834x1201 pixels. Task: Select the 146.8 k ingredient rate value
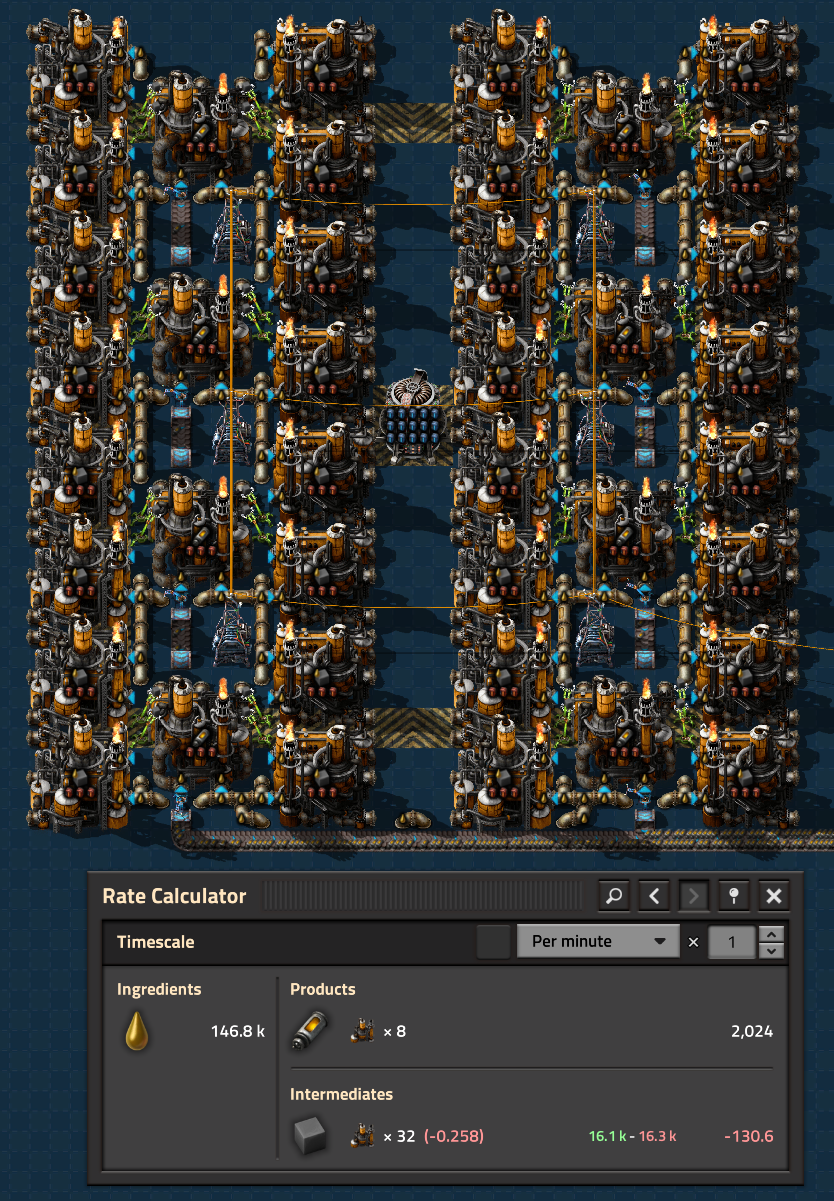[x=238, y=1031]
